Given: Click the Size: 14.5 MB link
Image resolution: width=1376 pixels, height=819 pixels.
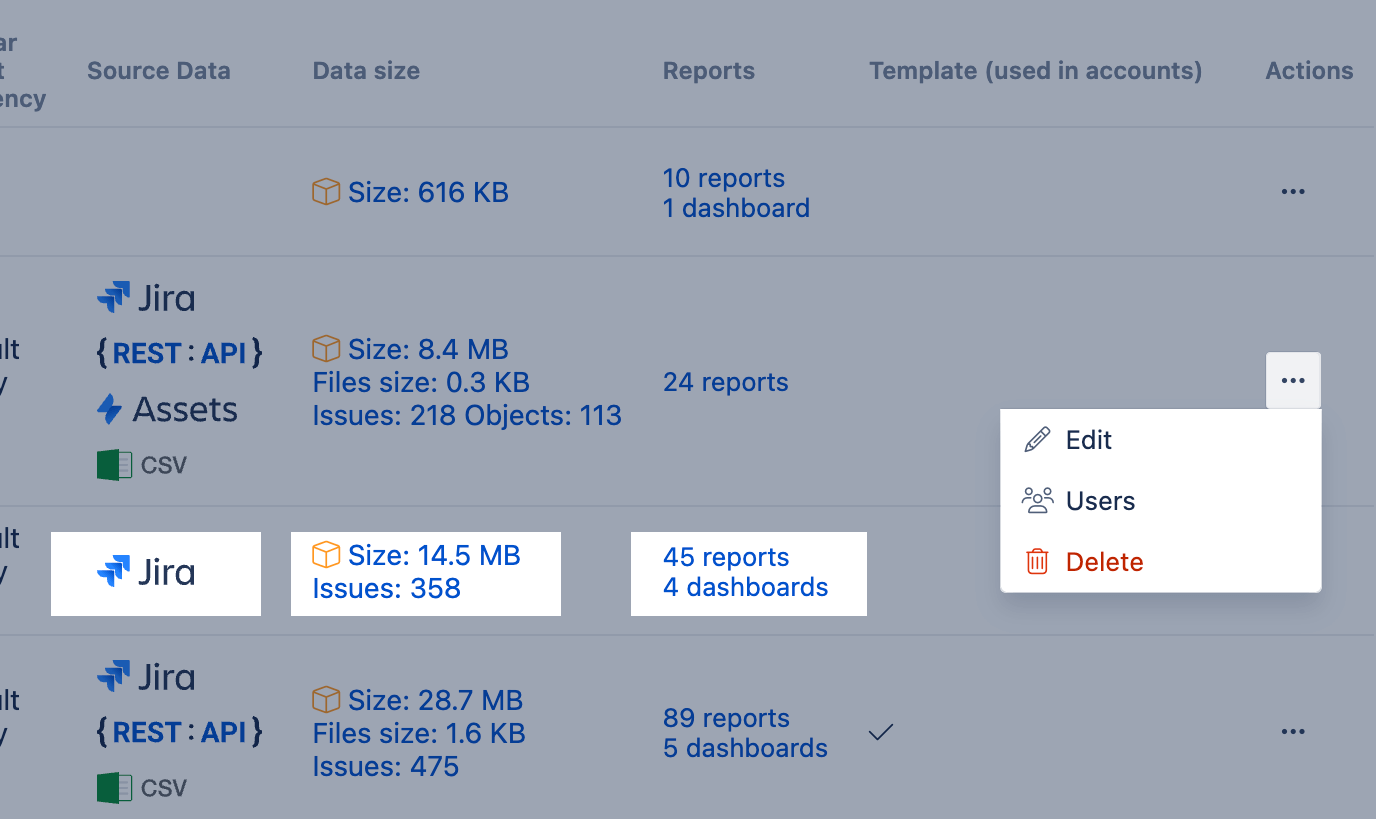Looking at the screenshot, I should click(434, 555).
